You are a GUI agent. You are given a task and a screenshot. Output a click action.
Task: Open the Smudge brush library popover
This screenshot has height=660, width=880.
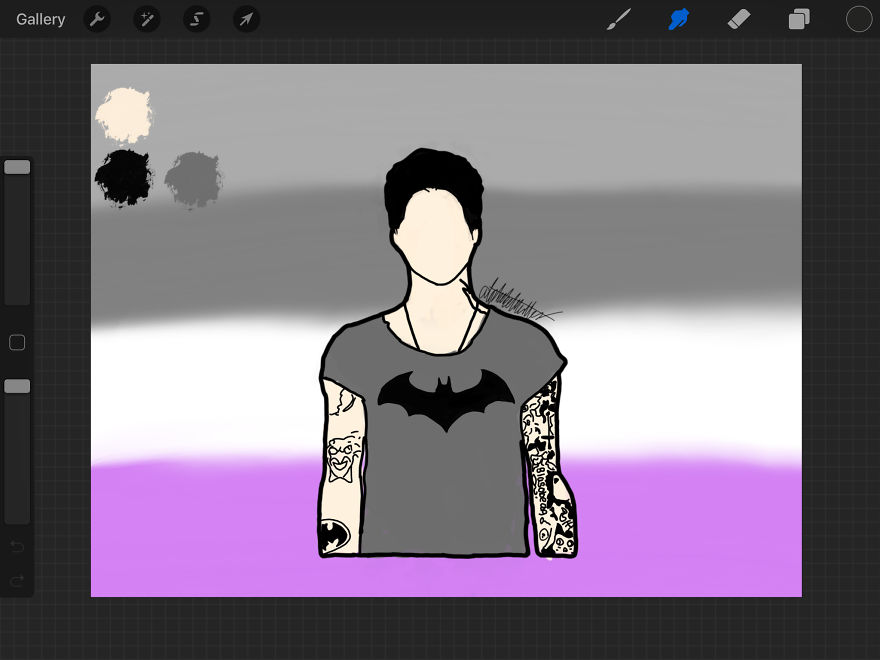click(x=679, y=19)
